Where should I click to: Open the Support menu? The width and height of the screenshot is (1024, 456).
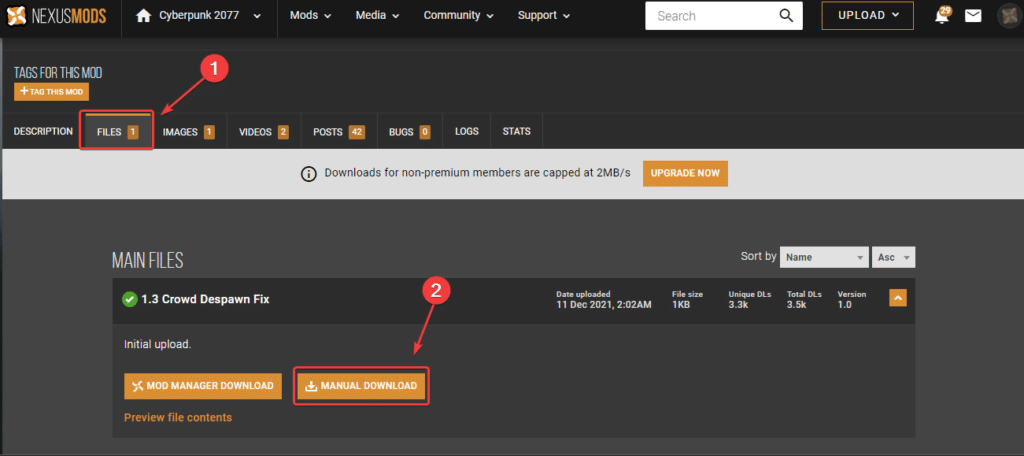(544, 16)
